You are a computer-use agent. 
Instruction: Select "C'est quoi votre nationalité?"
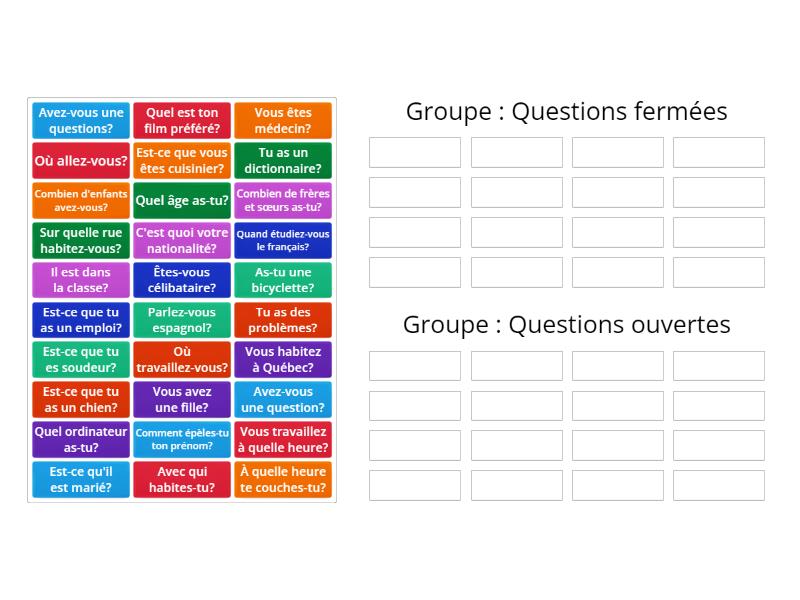(182, 240)
